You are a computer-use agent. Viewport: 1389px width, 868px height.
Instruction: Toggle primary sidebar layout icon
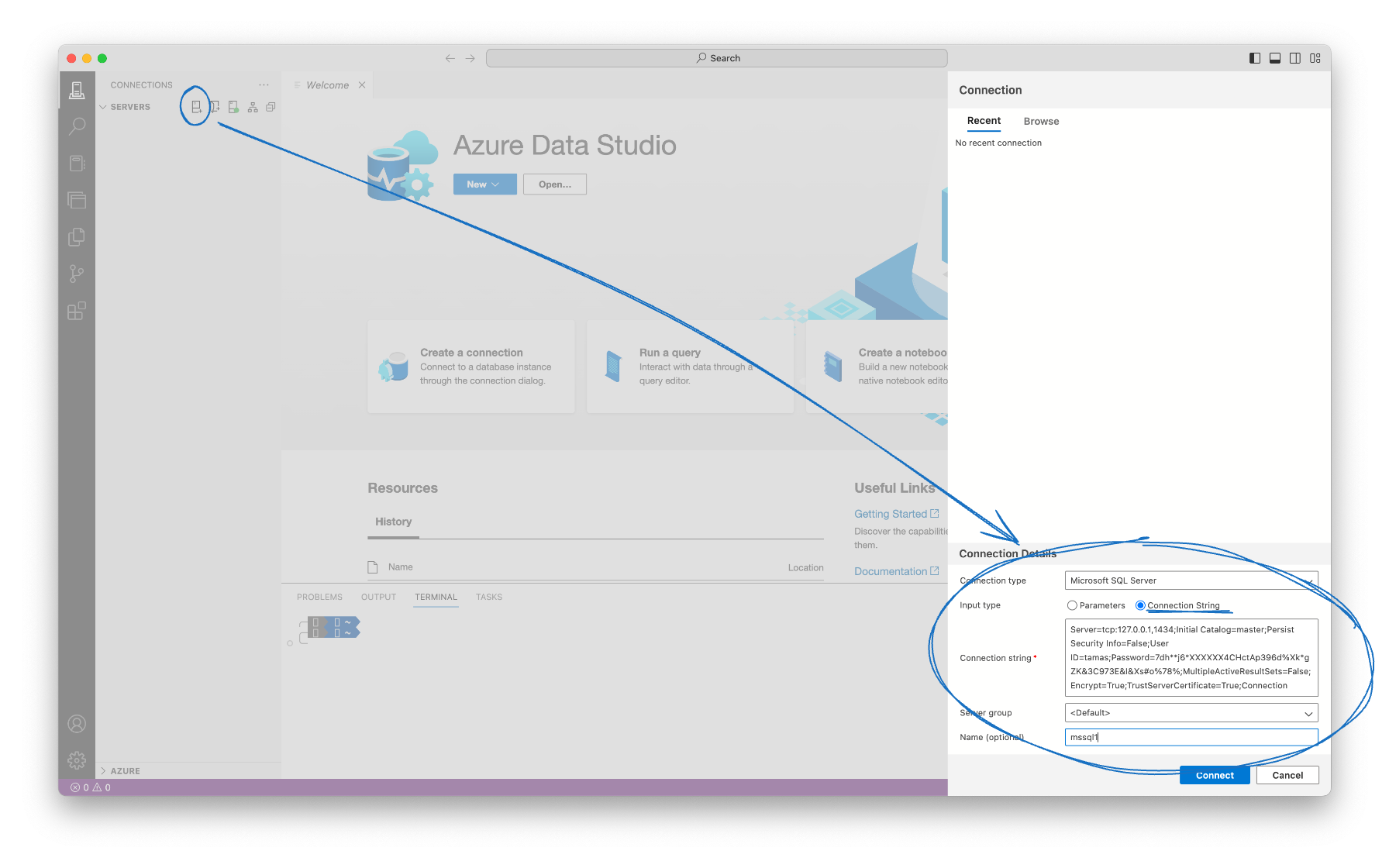tap(1255, 58)
